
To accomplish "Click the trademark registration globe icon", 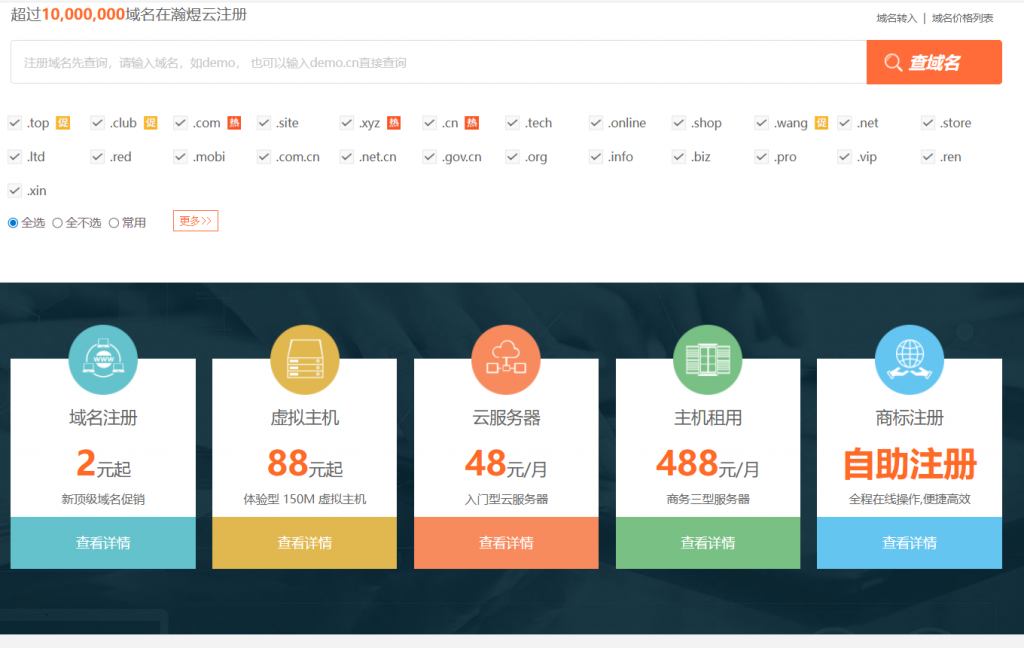I will (x=909, y=360).
